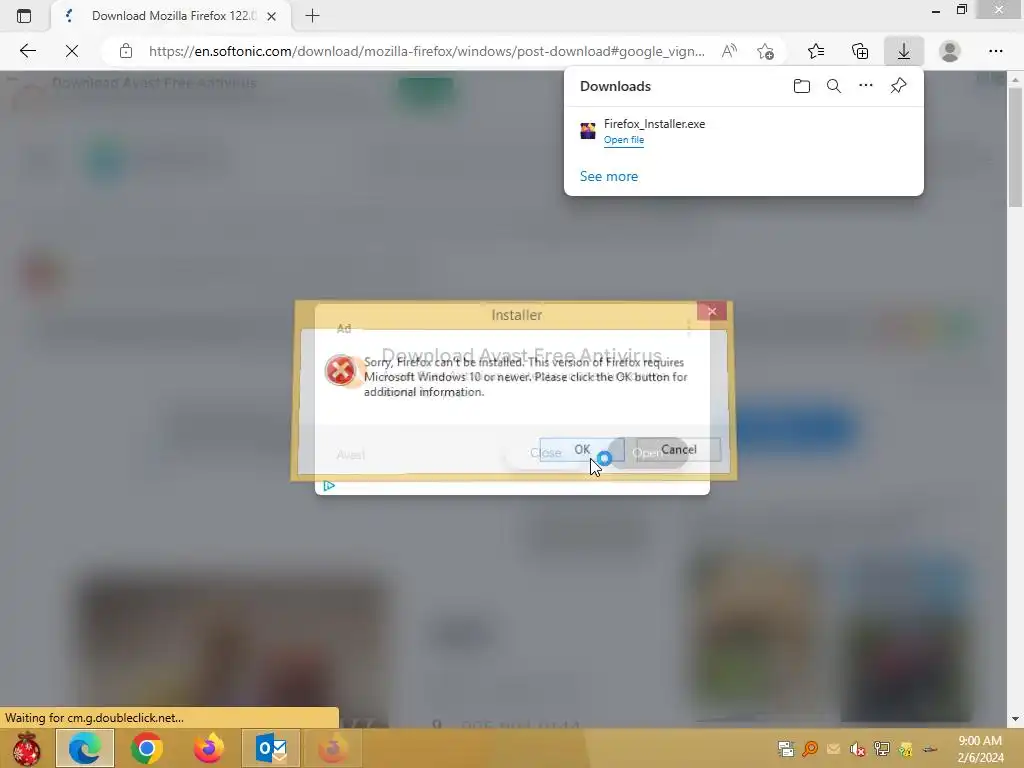Image resolution: width=1024 pixels, height=768 pixels.
Task: Open more options in Downloads panel
Action: point(865,86)
